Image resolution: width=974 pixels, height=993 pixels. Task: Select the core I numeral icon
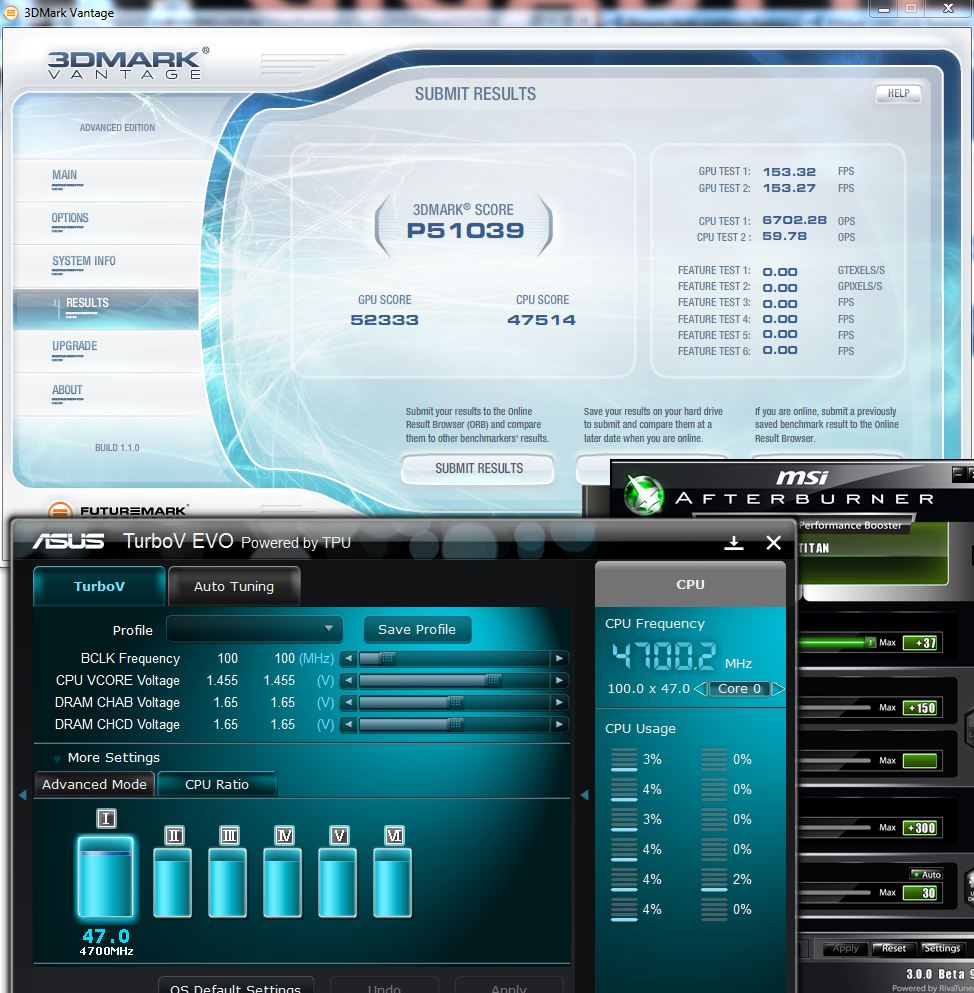(106, 819)
